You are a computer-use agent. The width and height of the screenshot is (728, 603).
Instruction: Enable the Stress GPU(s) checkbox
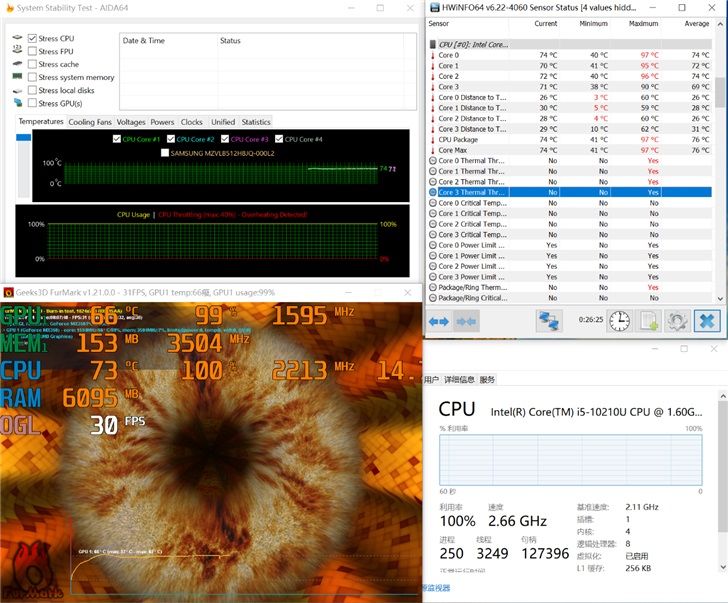click(x=32, y=103)
